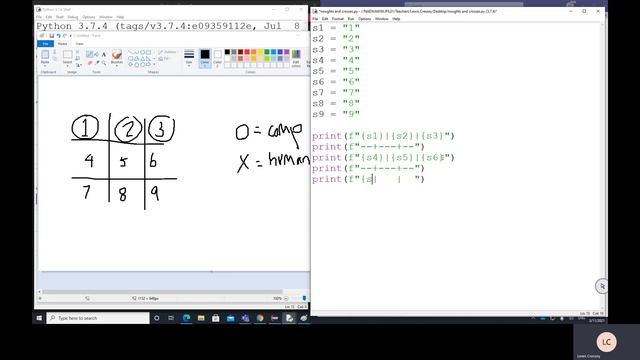The image size is (640, 360).
Task: Pick the green color swatch in Paint palette
Action: pos(267,52)
